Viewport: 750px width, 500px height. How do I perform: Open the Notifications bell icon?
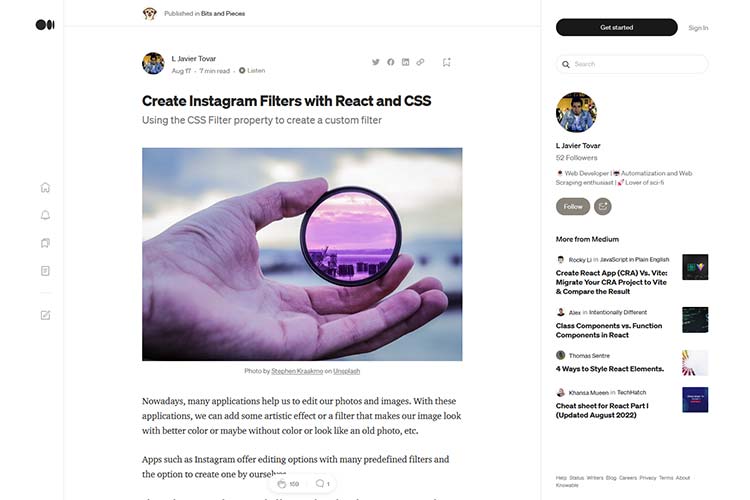(45, 215)
